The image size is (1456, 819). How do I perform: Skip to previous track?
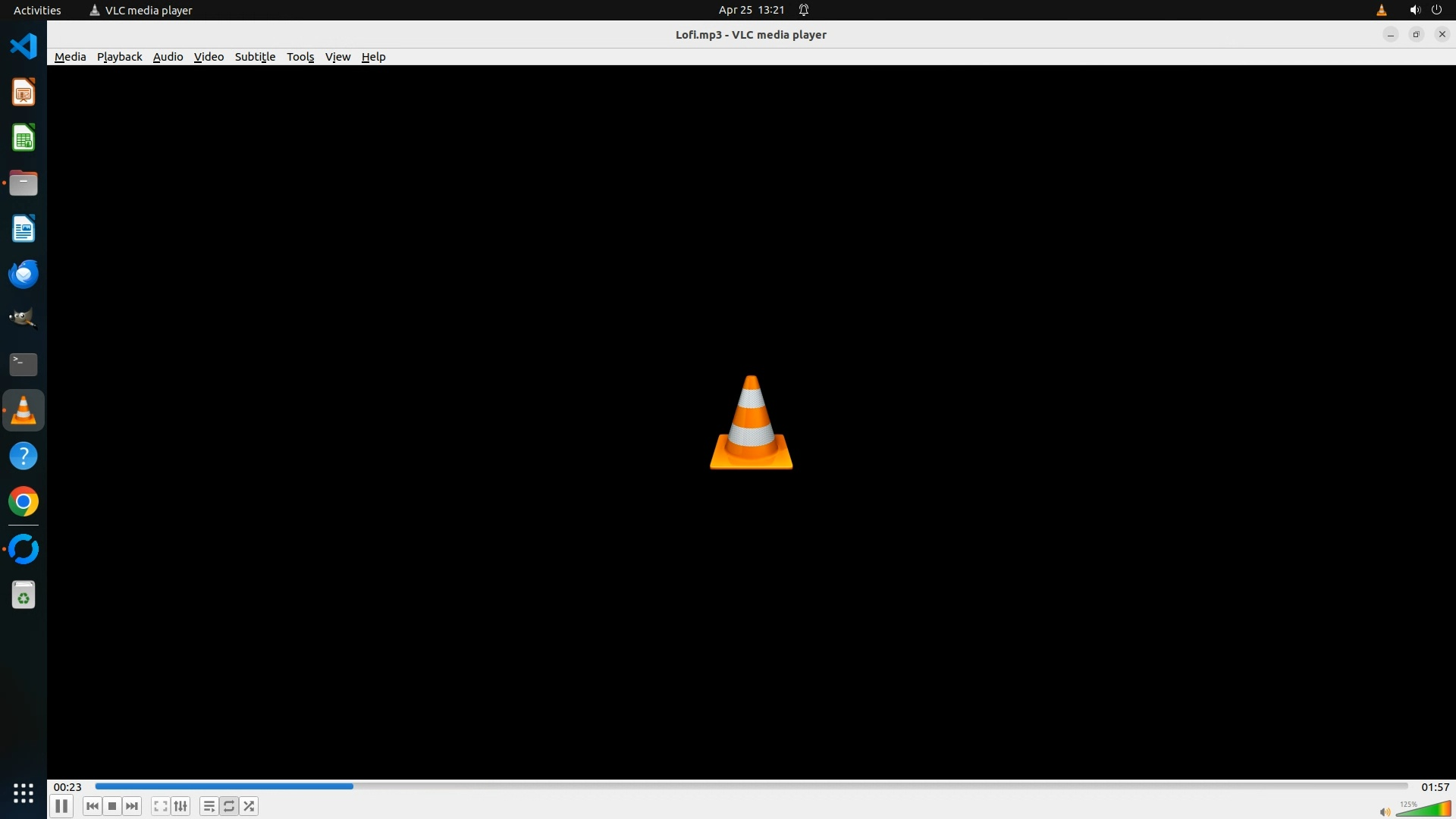point(93,806)
